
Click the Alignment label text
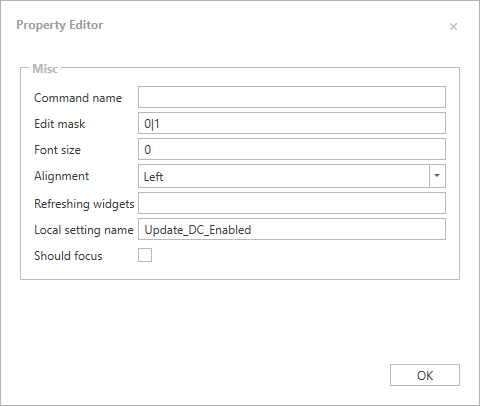click(x=62, y=176)
